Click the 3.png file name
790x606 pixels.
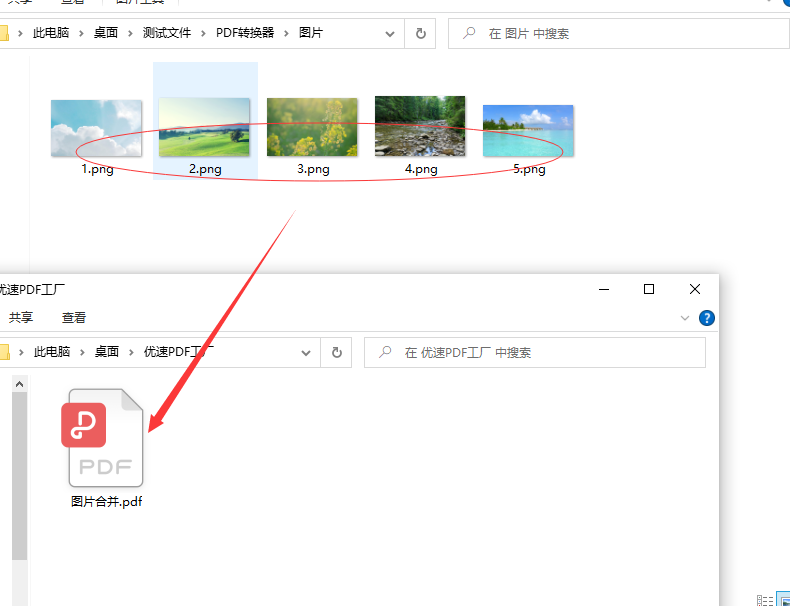tap(313, 169)
